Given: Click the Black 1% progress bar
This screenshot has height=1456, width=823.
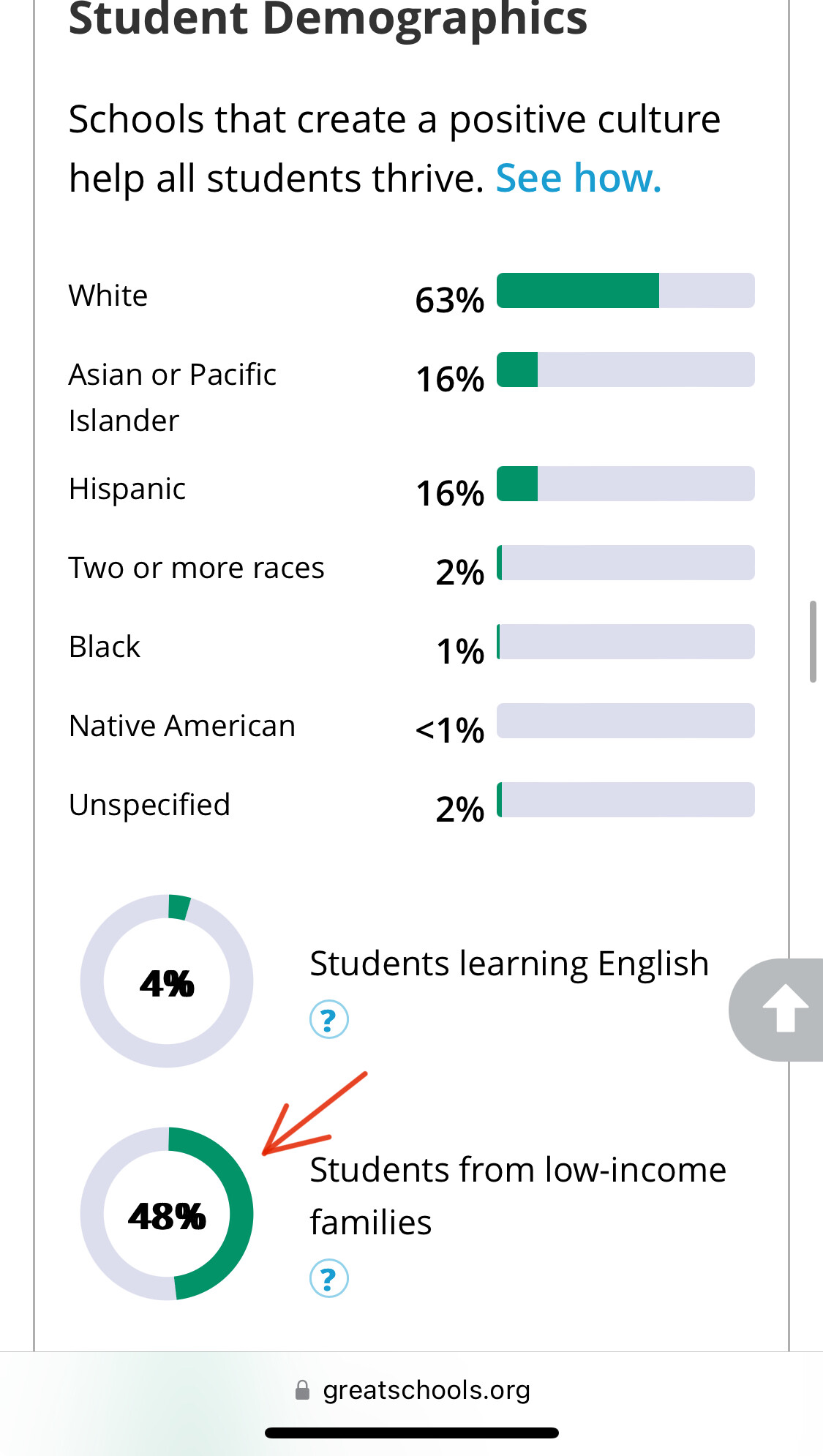Looking at the screenshot, I should [x=625, y=642].
